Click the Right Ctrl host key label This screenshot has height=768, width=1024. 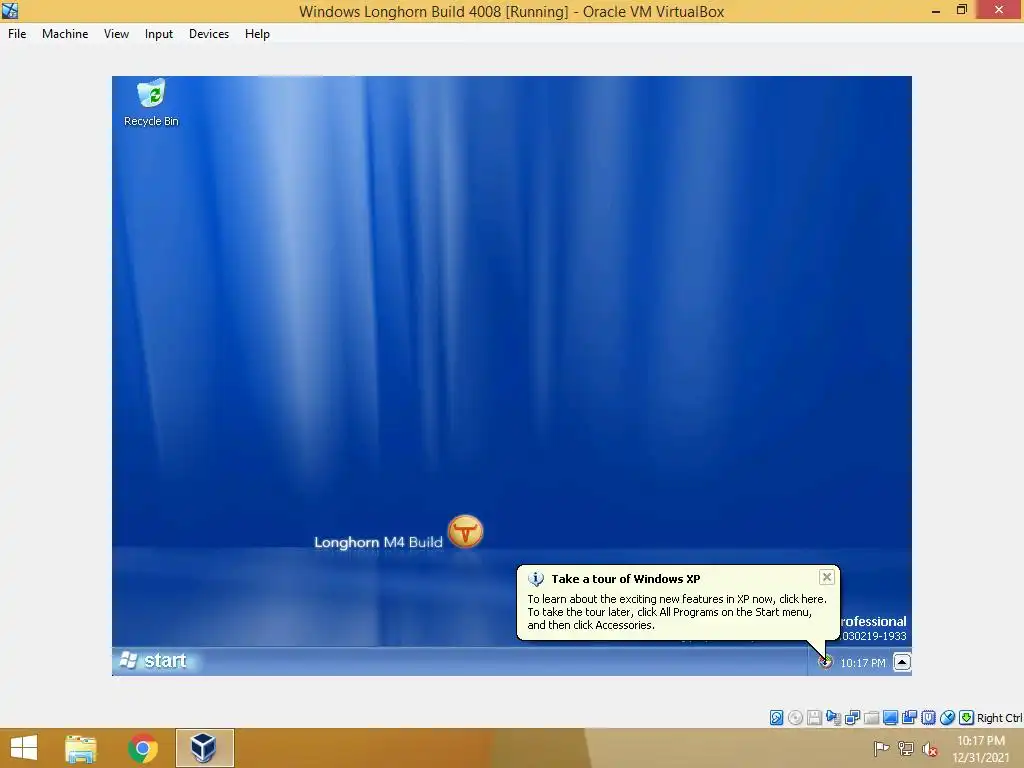click(999, 718)
